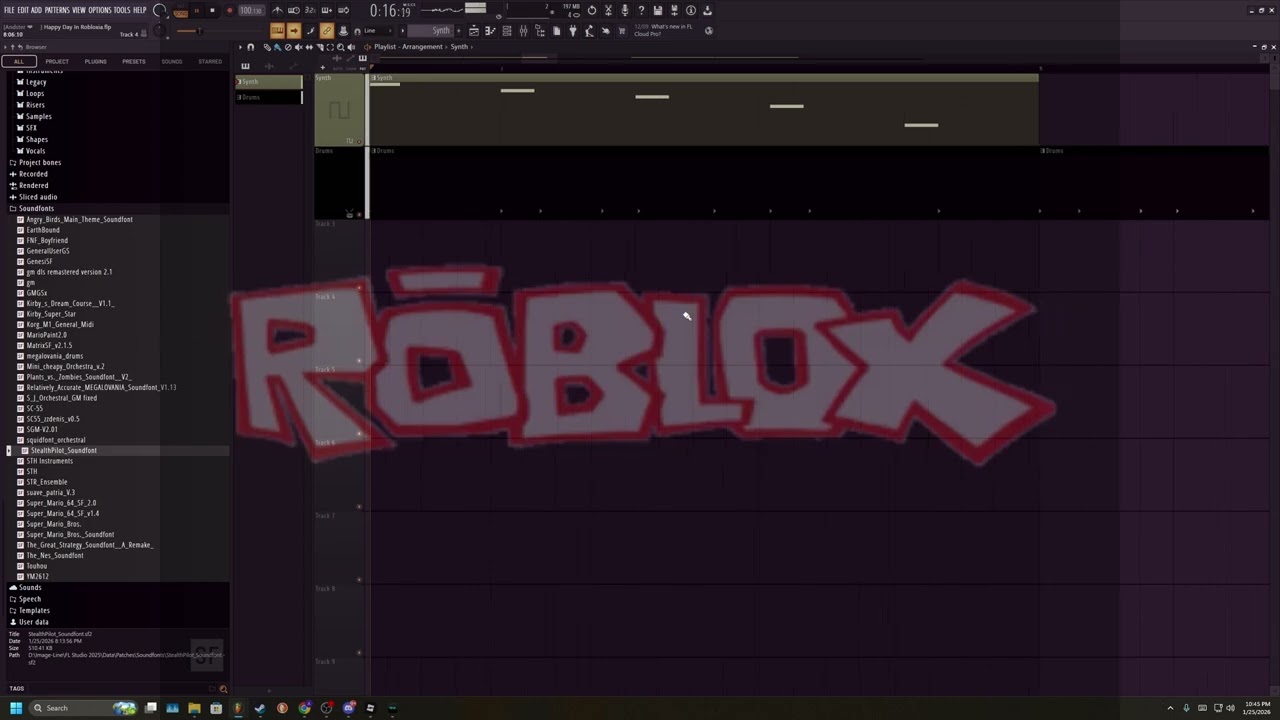Open the OPTIONS menu
Image resolution: width=1280 pixels, height=720 pixels.
[100, 10]
